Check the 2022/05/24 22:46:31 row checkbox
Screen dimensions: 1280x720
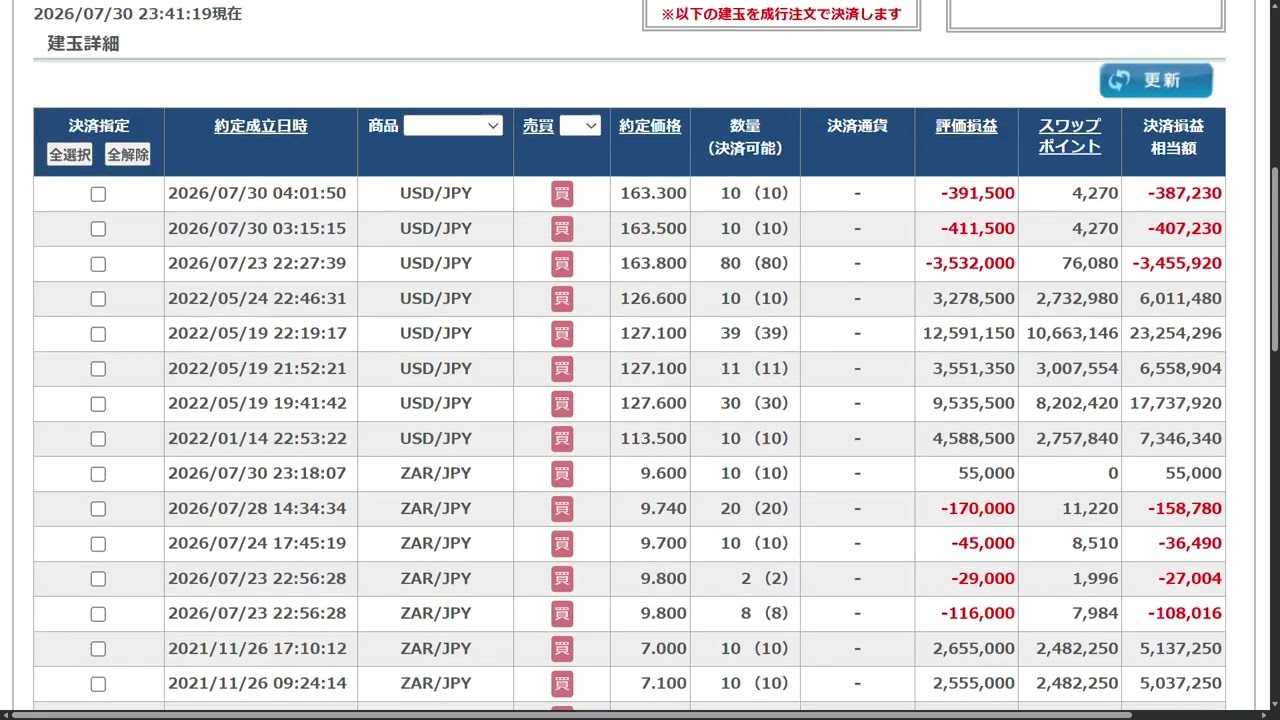(98, 299)
